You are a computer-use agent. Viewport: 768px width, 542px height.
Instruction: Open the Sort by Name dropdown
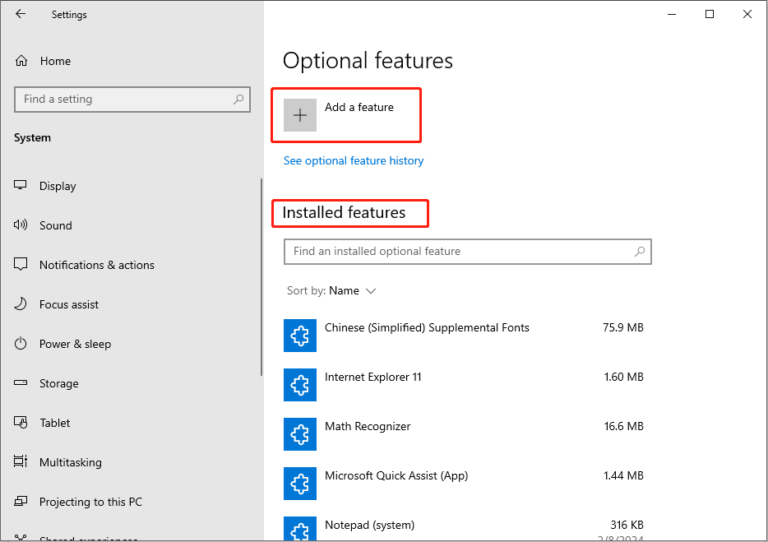332,291
